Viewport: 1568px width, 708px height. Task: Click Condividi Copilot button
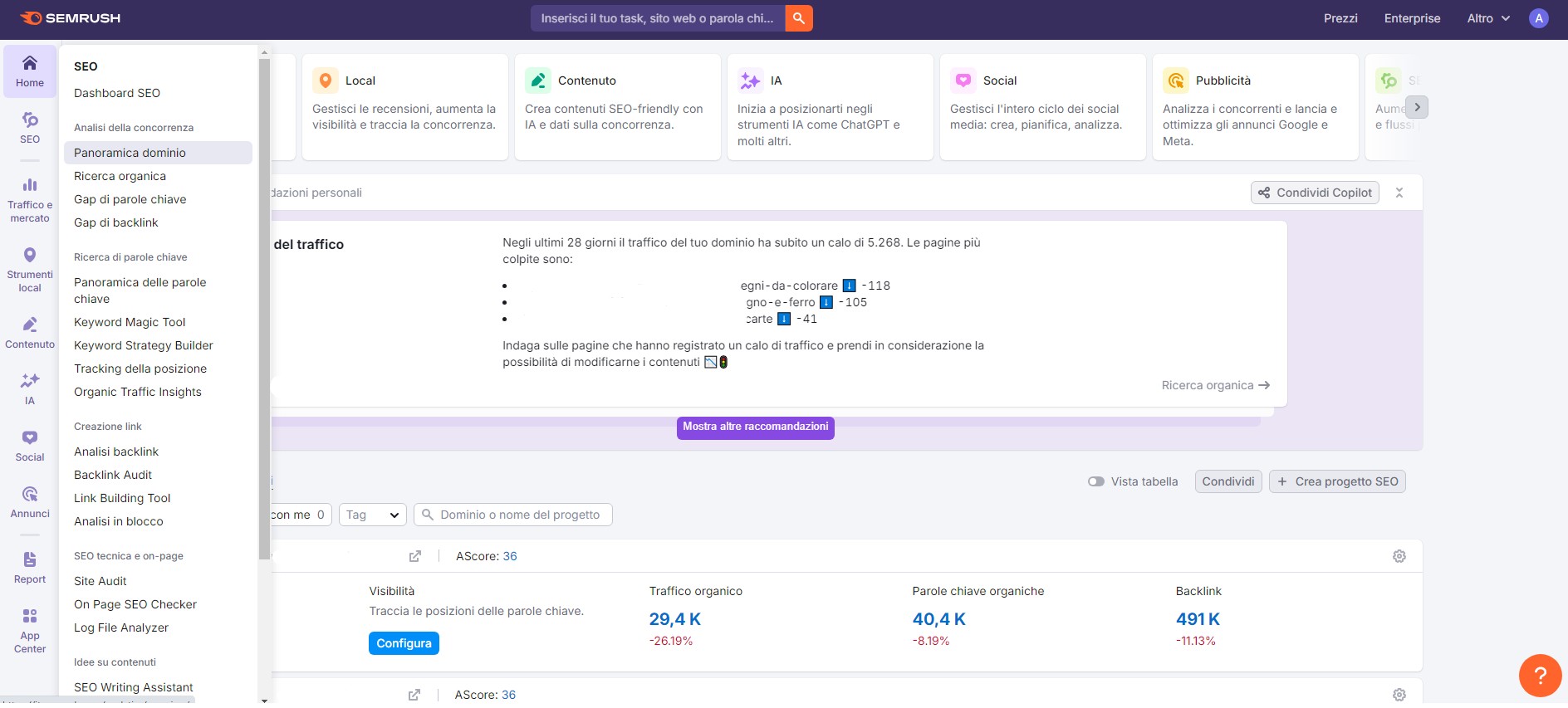pyautogui.click(x=1315, y=193)
